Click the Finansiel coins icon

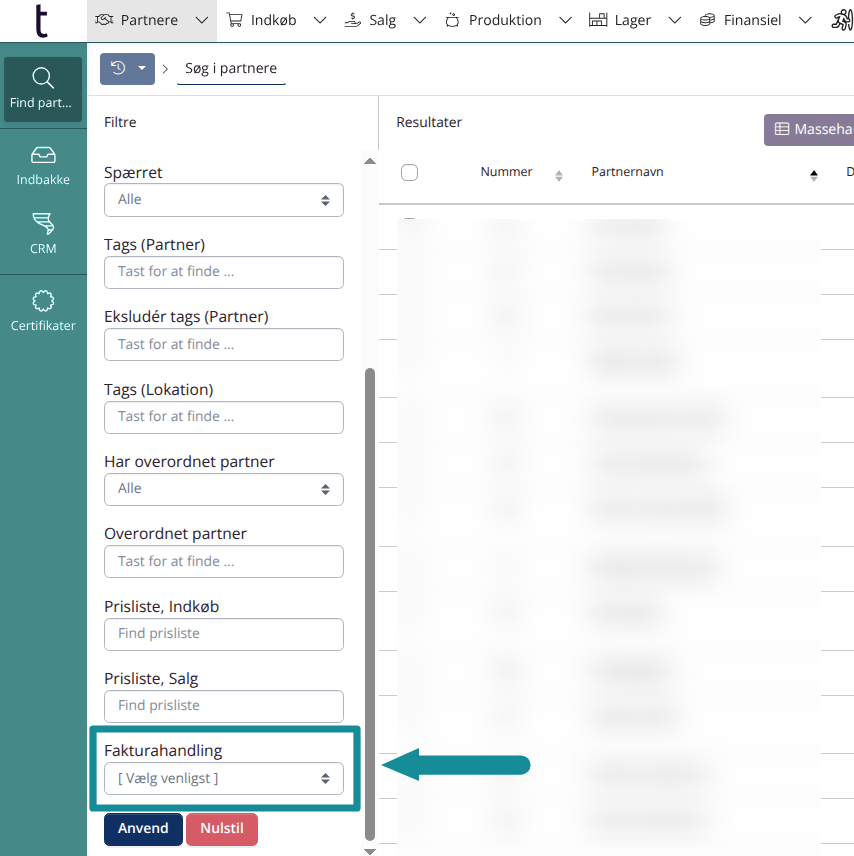pyautogui.click(x=708, y=20)
